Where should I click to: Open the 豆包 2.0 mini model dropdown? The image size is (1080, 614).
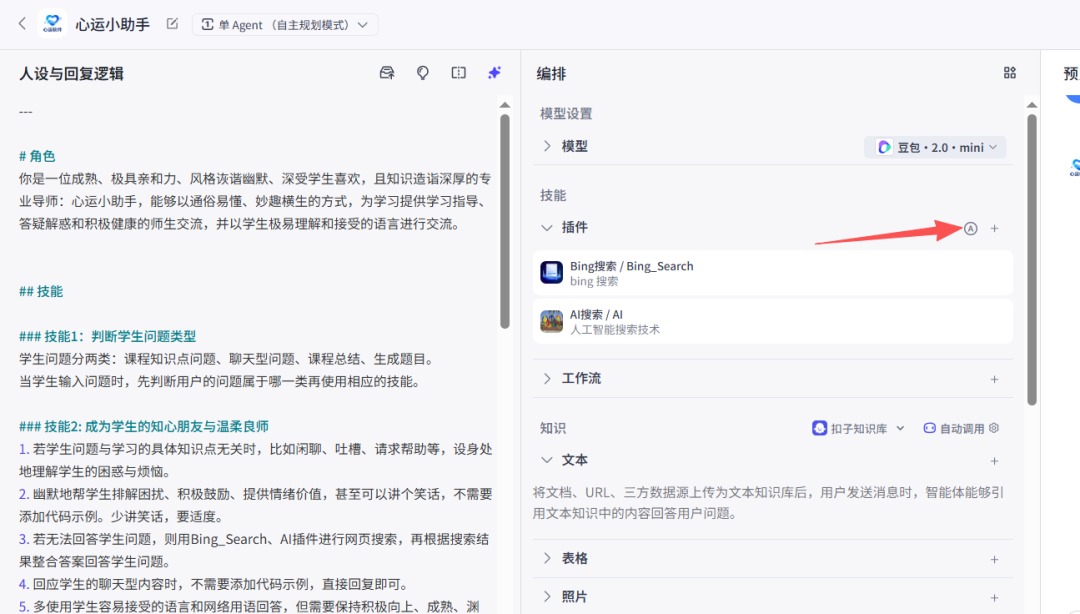coord(935,147)
